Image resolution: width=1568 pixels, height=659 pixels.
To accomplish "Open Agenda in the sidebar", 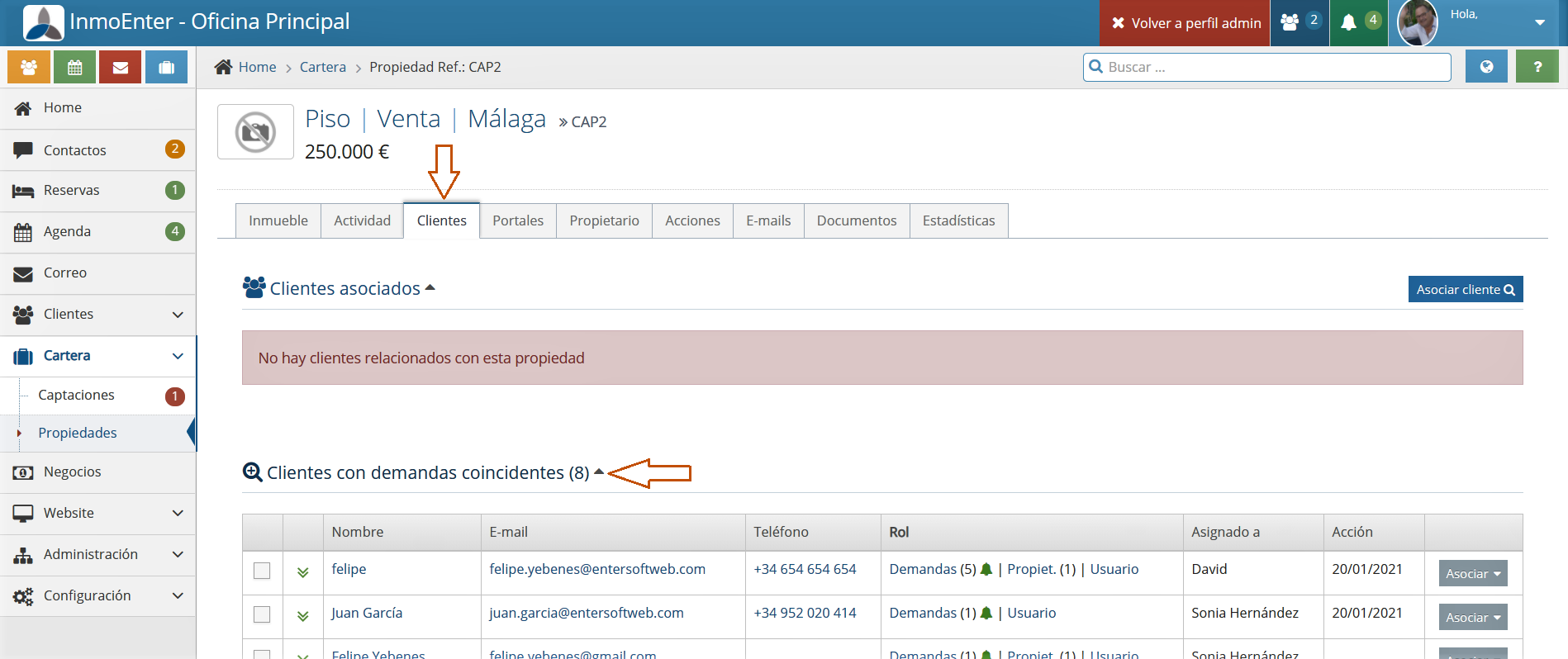I will coord(98,232).
